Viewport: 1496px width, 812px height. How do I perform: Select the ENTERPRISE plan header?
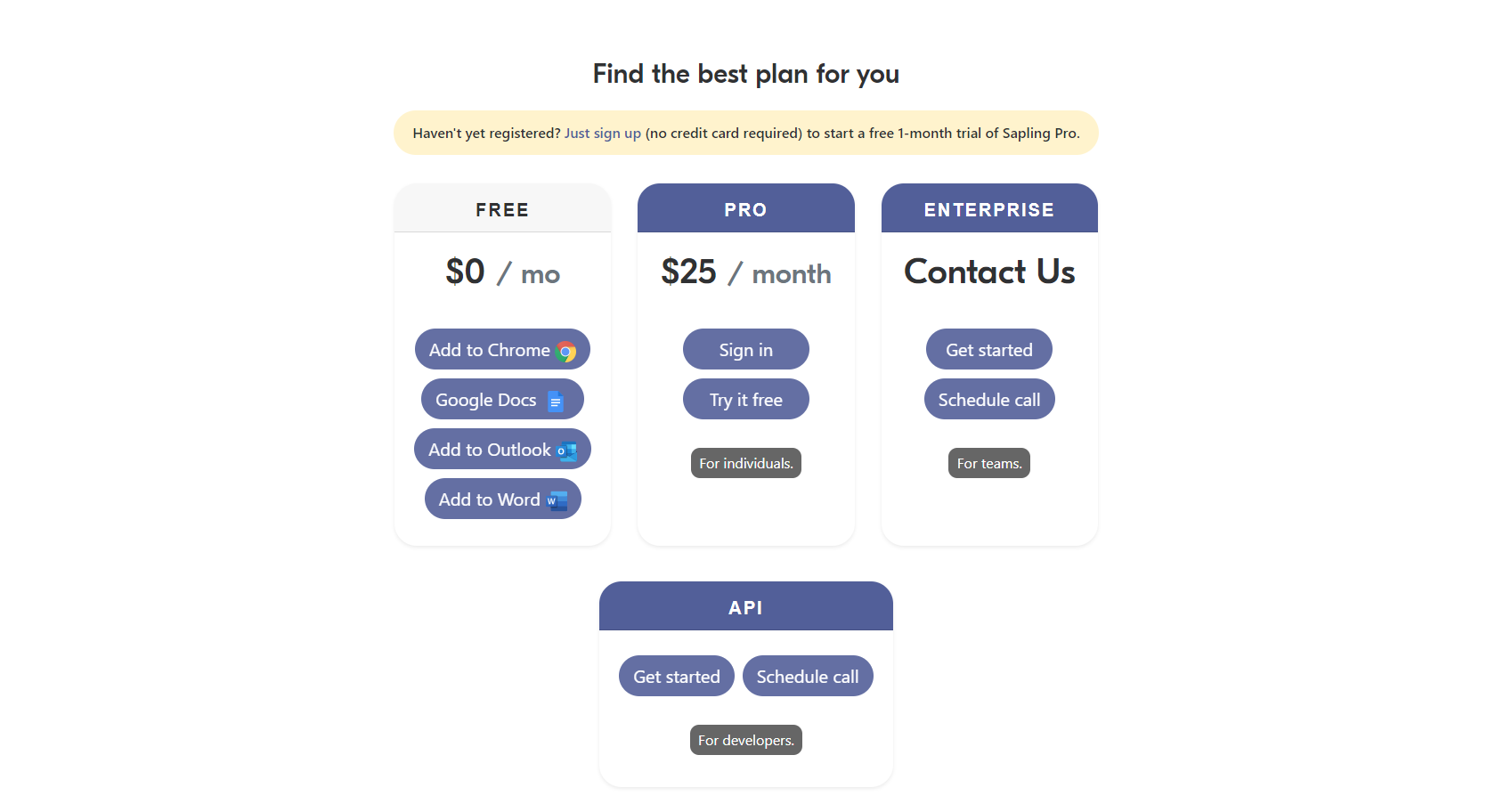[989, 208]
